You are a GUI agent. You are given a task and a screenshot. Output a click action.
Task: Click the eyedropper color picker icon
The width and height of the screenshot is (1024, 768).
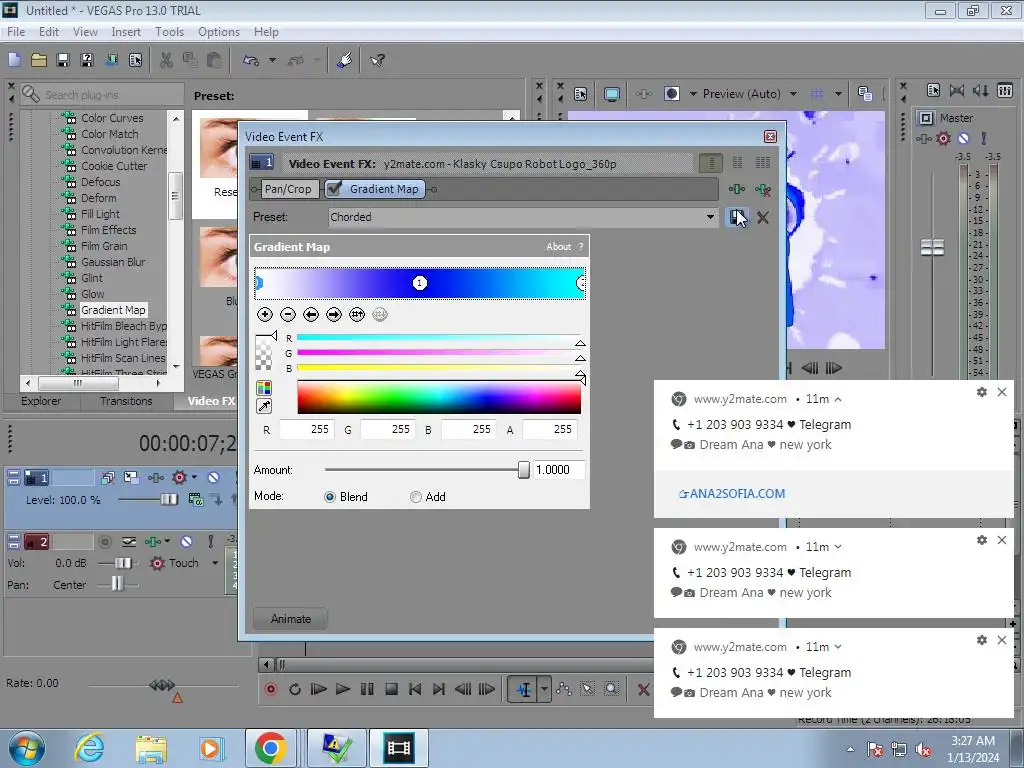coord(264,406)
